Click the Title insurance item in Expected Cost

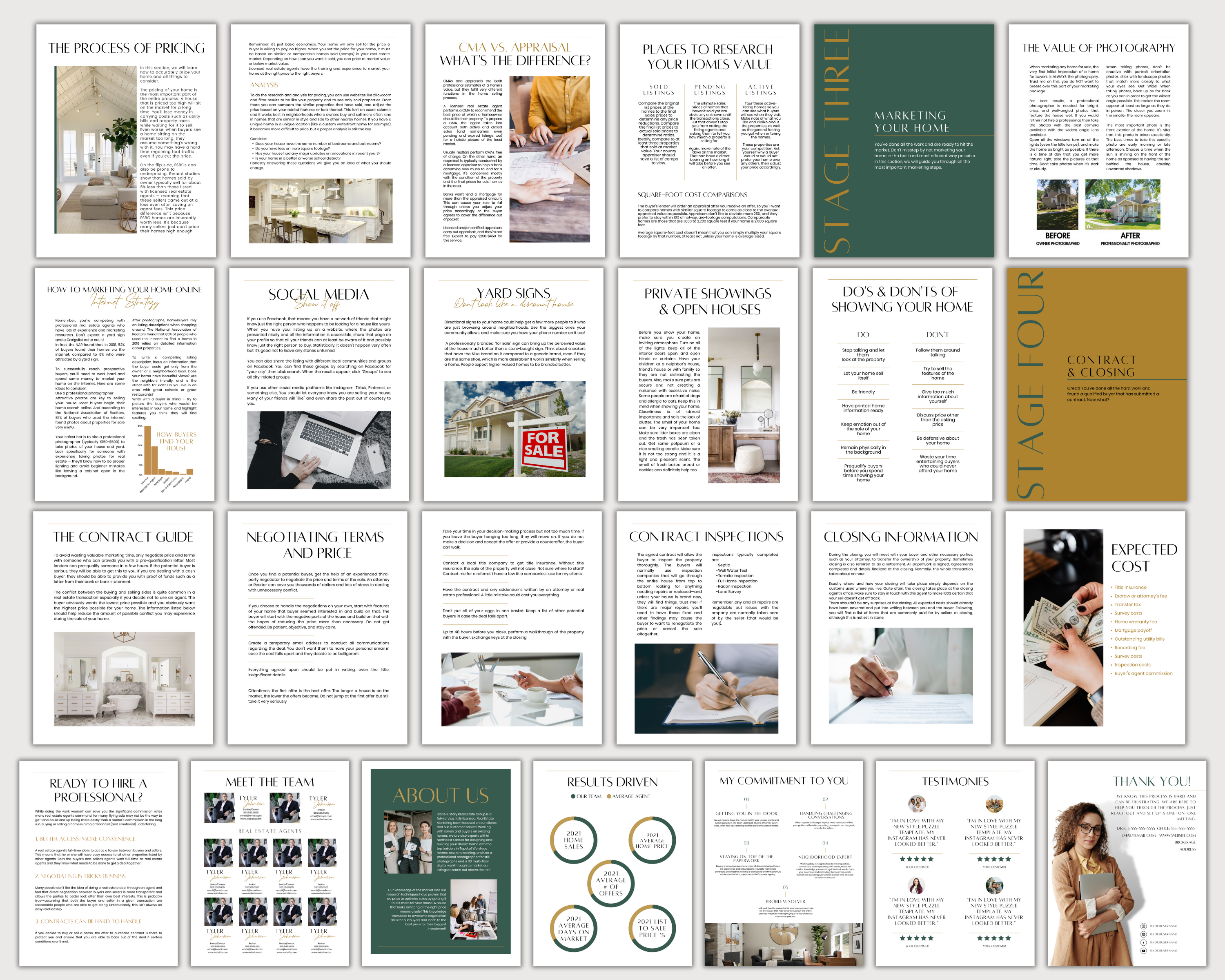(1130, 588)
